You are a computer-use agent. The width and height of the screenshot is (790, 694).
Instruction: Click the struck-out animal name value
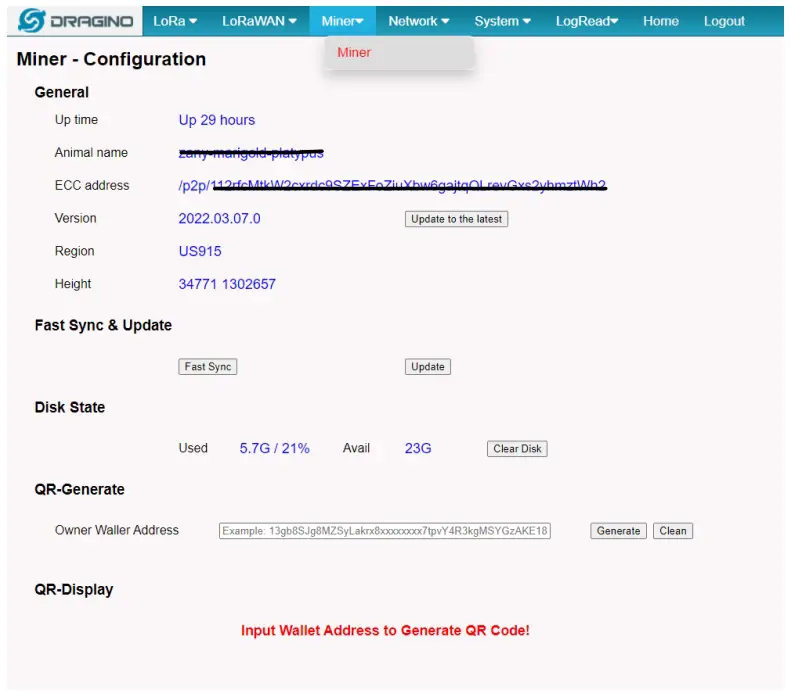tap(251, 153)
